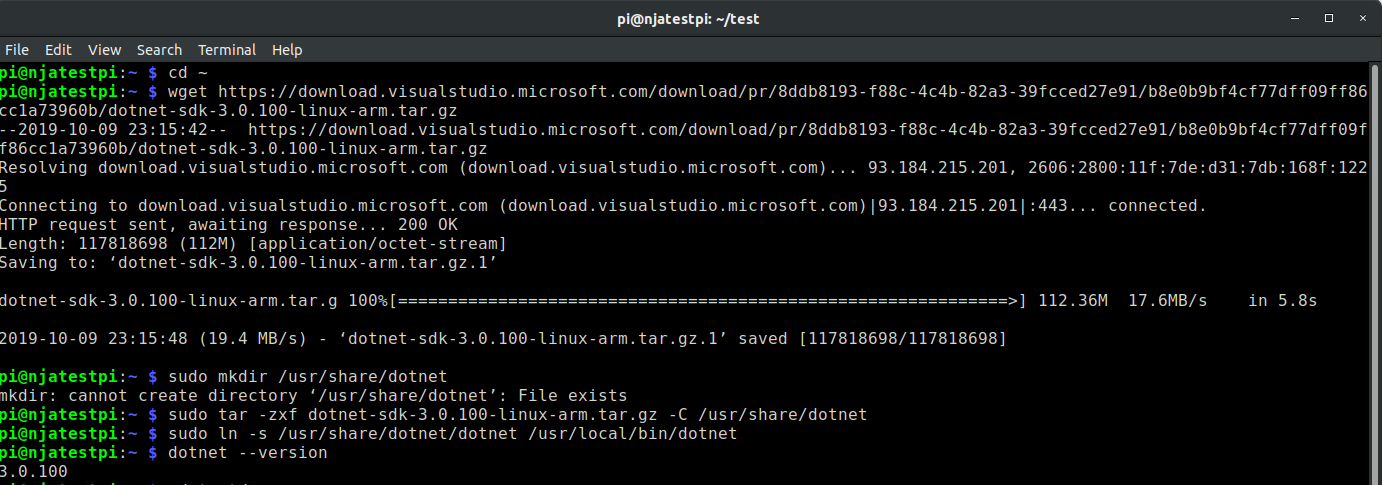Minimize the terminal window
Image resolution: width=1382 pixels, height=485 pixels.
click(x=1300, y=18)
